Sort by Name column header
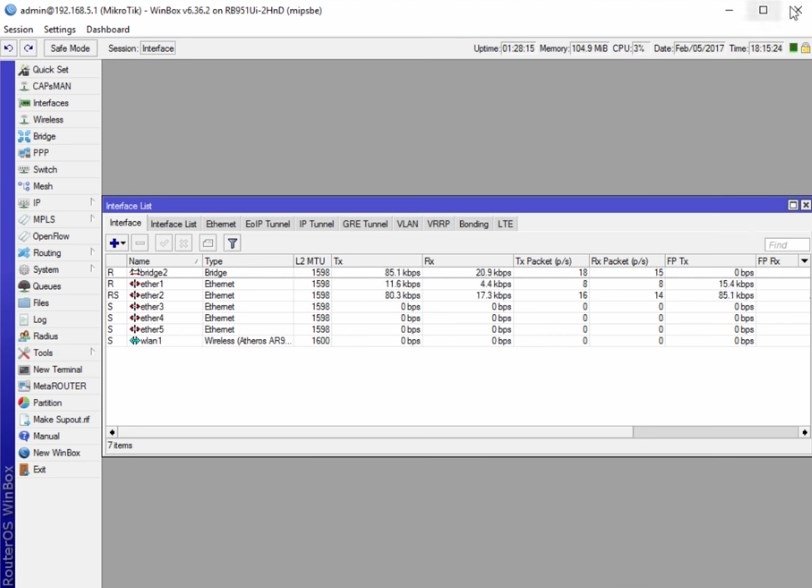This screenshot has width=812, height=588. [x=164, y=261]
